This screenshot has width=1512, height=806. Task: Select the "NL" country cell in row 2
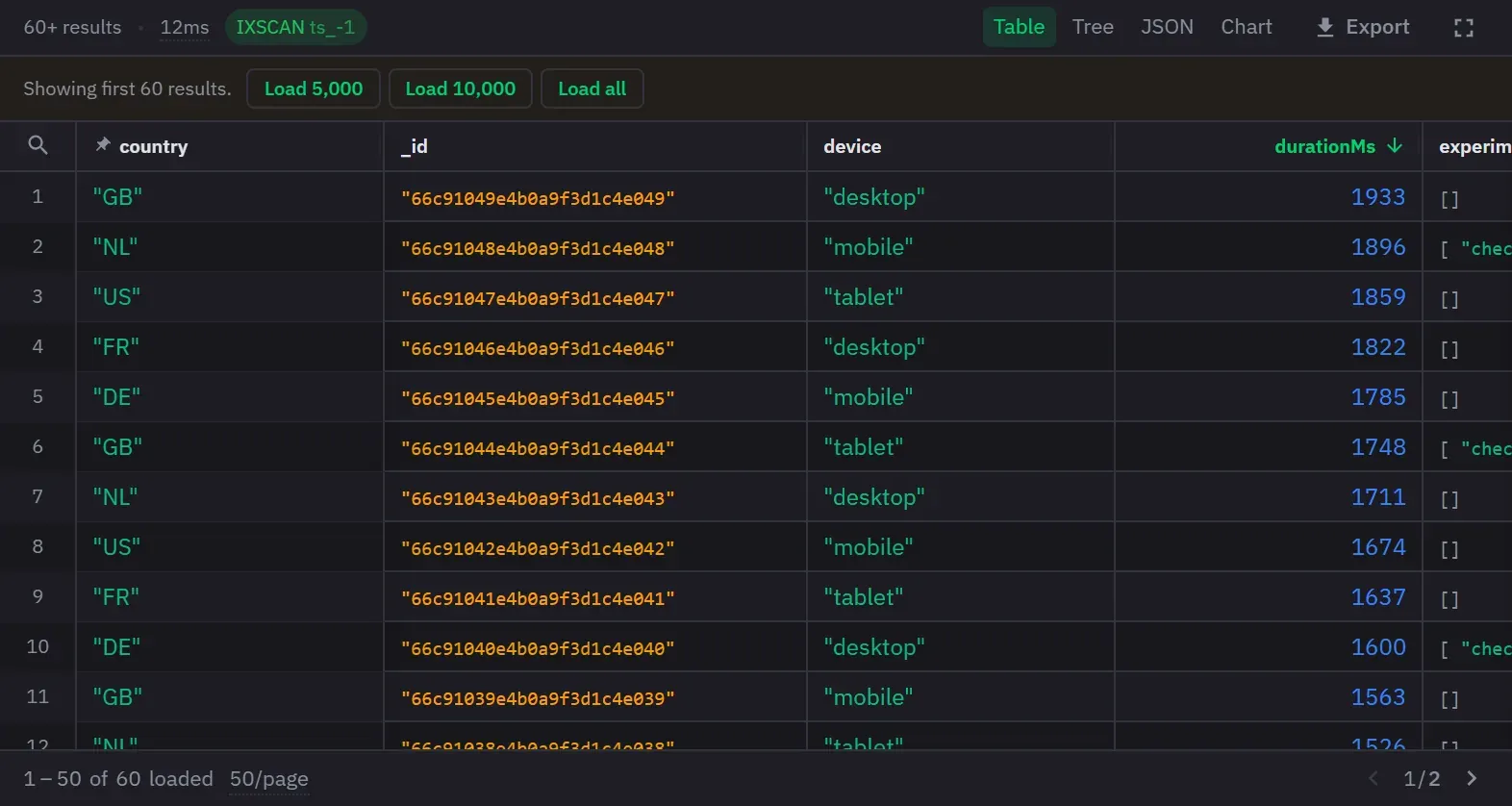click(230, 247)
